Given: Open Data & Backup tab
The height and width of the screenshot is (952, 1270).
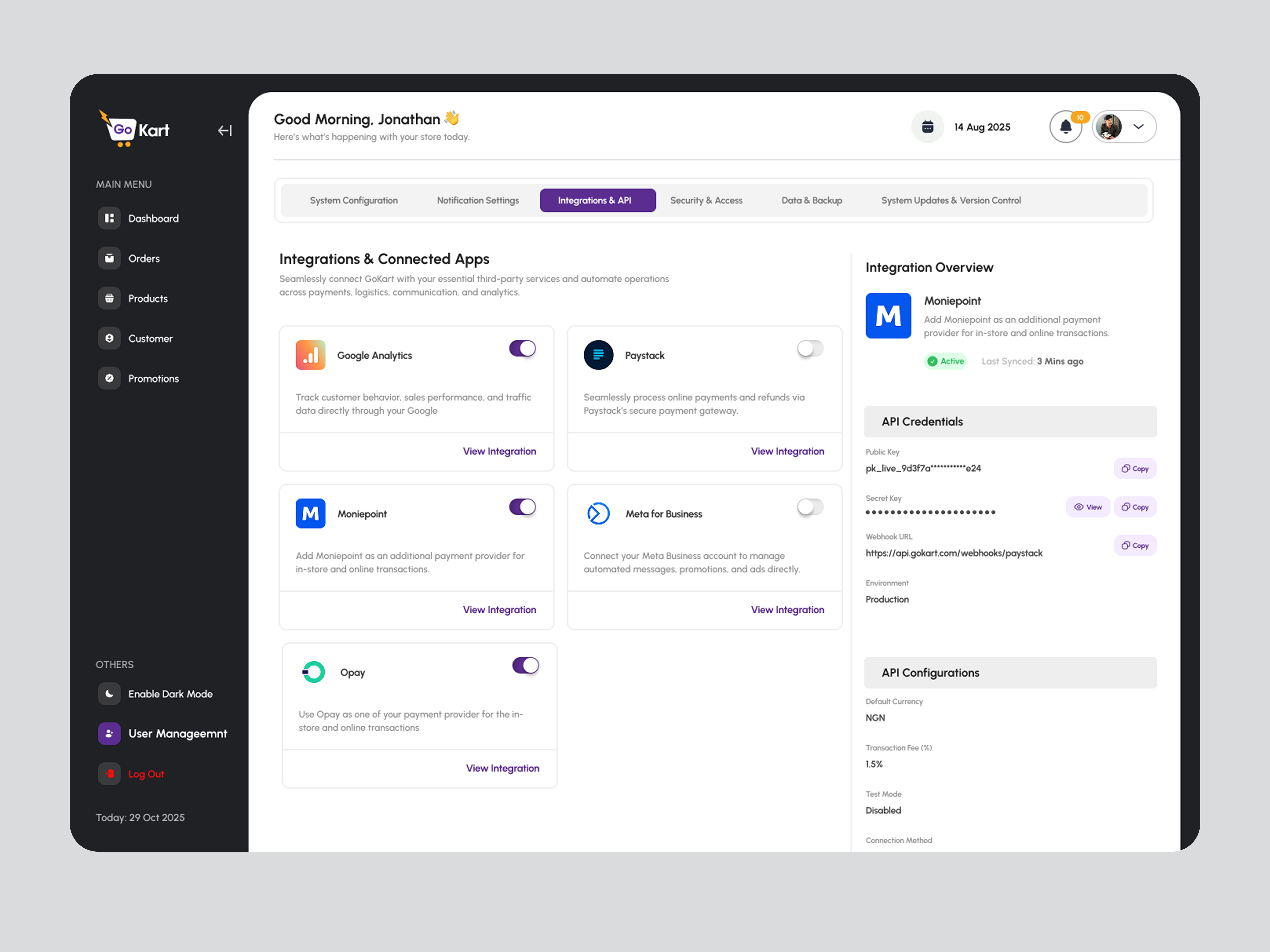Looking at the screenshot, I should click(811, 200).
